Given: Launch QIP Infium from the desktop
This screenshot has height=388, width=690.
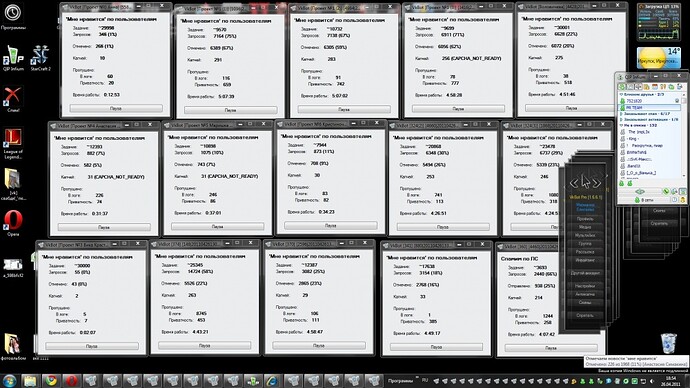Looking at the screenshot, I should click(13, 58).
